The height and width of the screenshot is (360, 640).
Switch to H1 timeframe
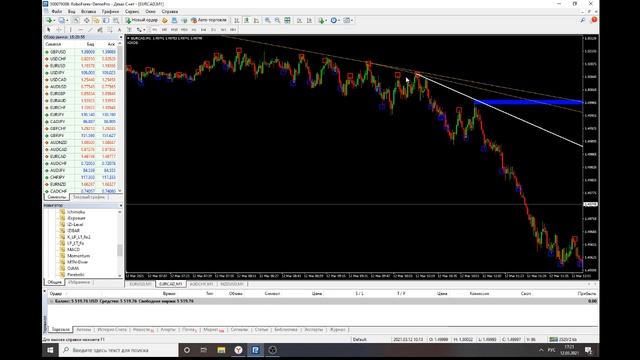pyautogui.click(x=194, y=30)
